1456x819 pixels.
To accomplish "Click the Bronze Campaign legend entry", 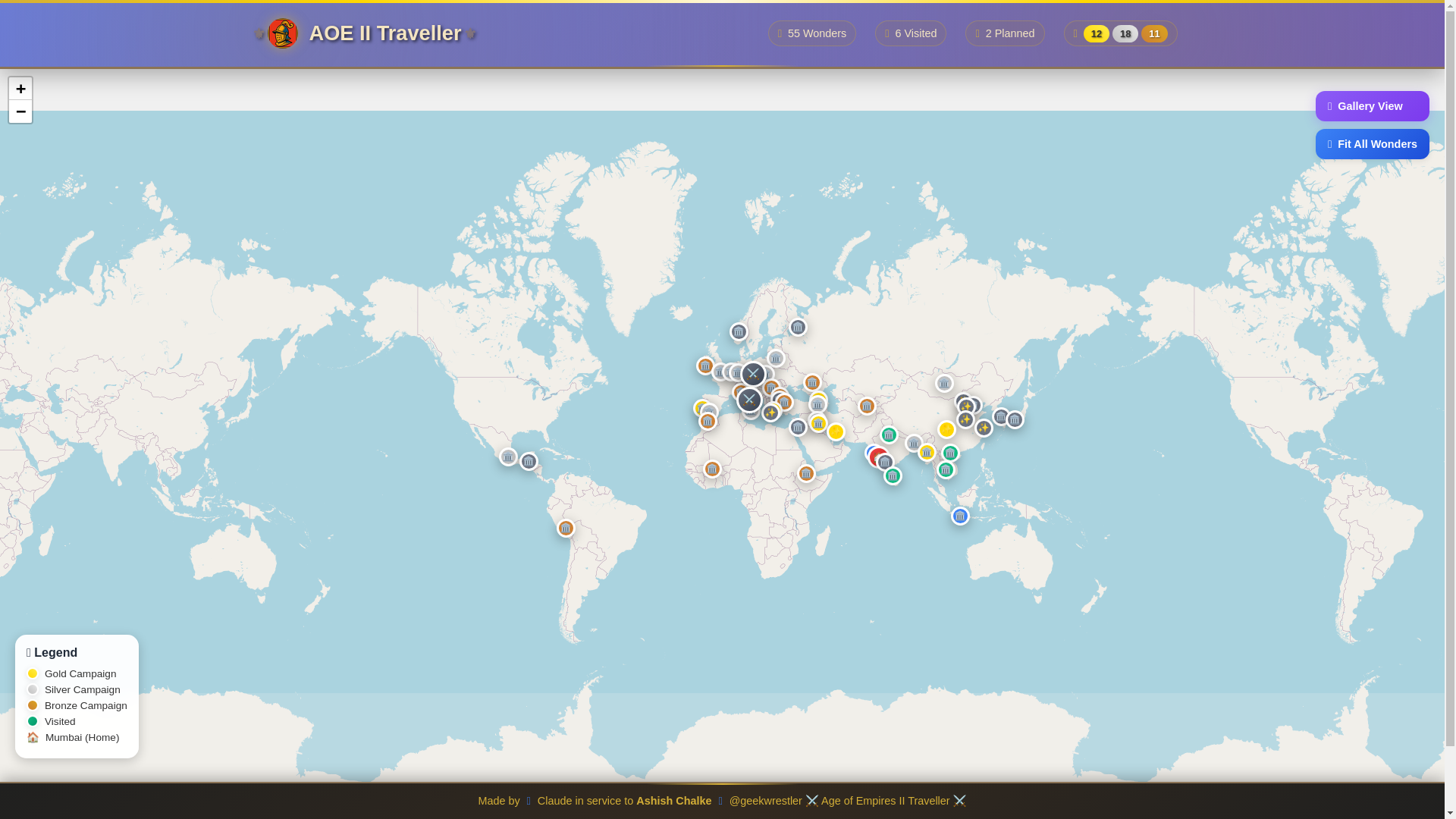I will (x=77, y=705).
